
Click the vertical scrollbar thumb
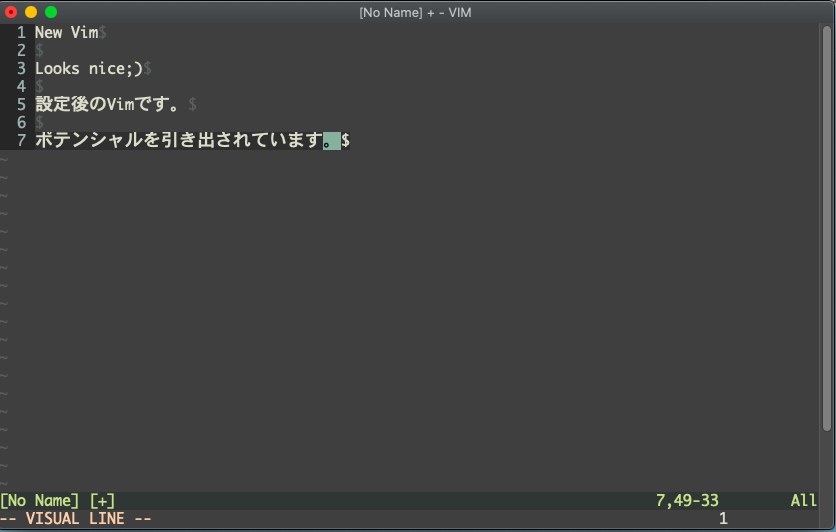point(827,228)
